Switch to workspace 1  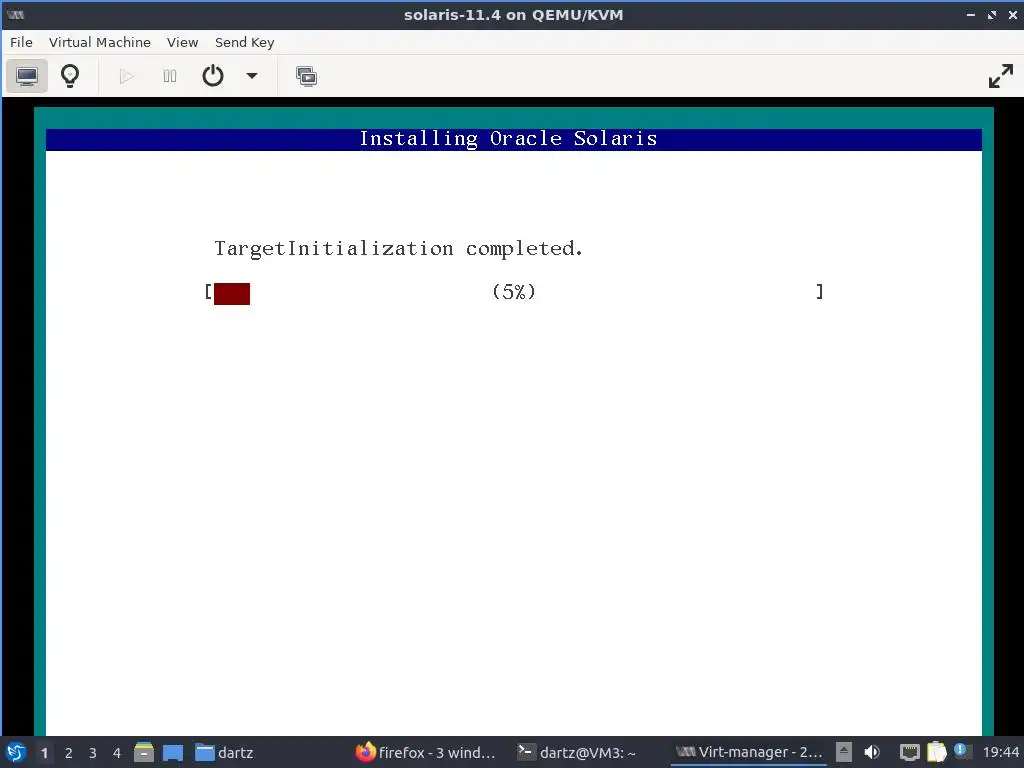point(44,753)
